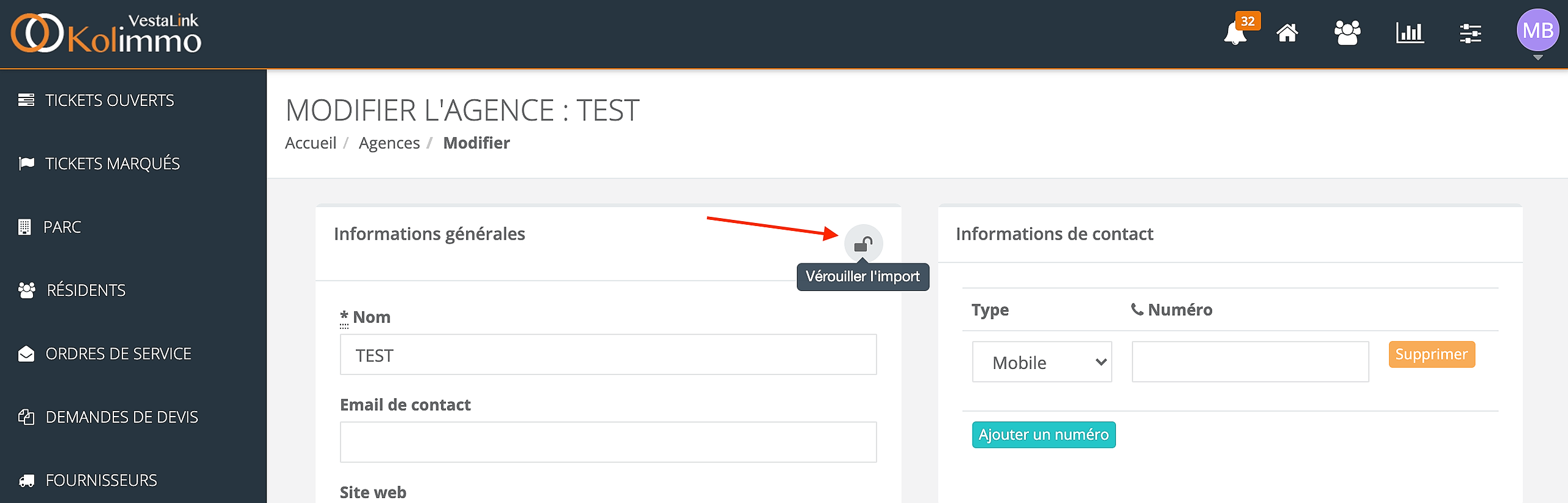Focus the Email de contact field

pos(608,442)
